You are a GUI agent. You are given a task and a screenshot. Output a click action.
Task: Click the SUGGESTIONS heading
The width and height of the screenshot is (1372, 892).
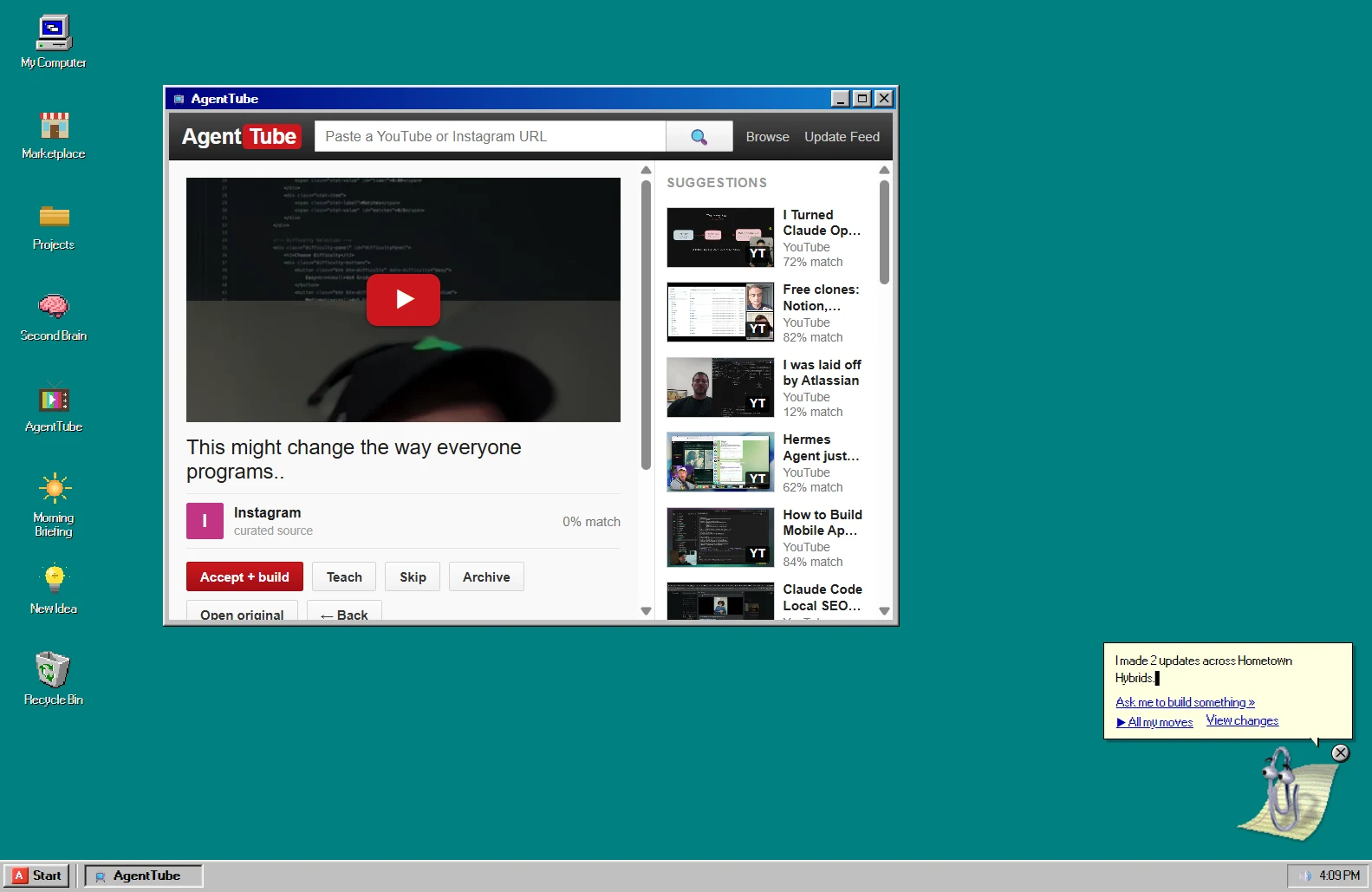[717, 183]
